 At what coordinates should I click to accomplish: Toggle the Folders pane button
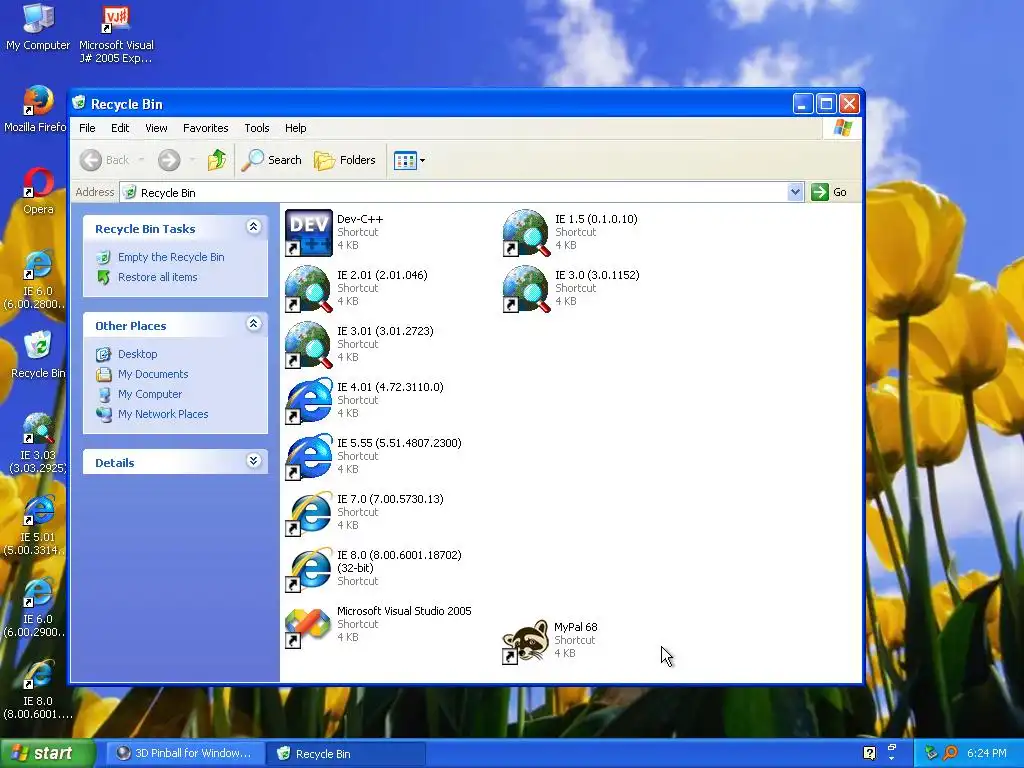tap(345, 160)
